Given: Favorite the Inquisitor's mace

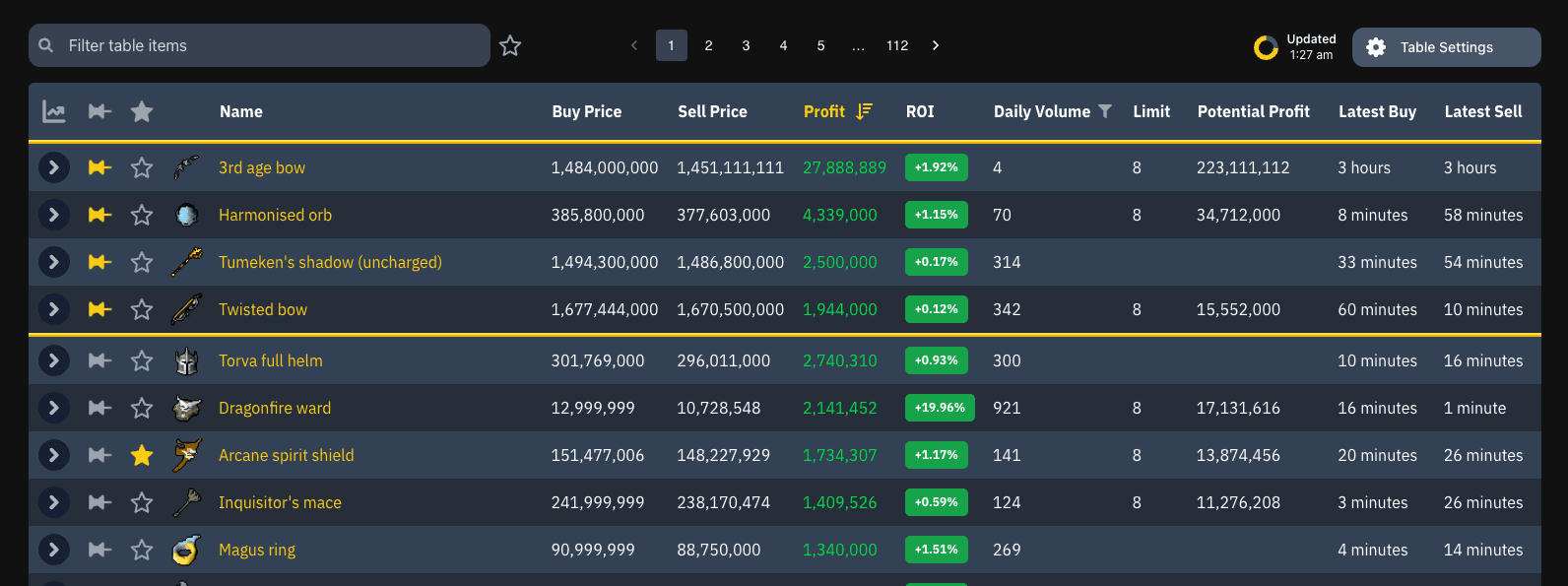Looking at the screenshot, I should [142, 502].
